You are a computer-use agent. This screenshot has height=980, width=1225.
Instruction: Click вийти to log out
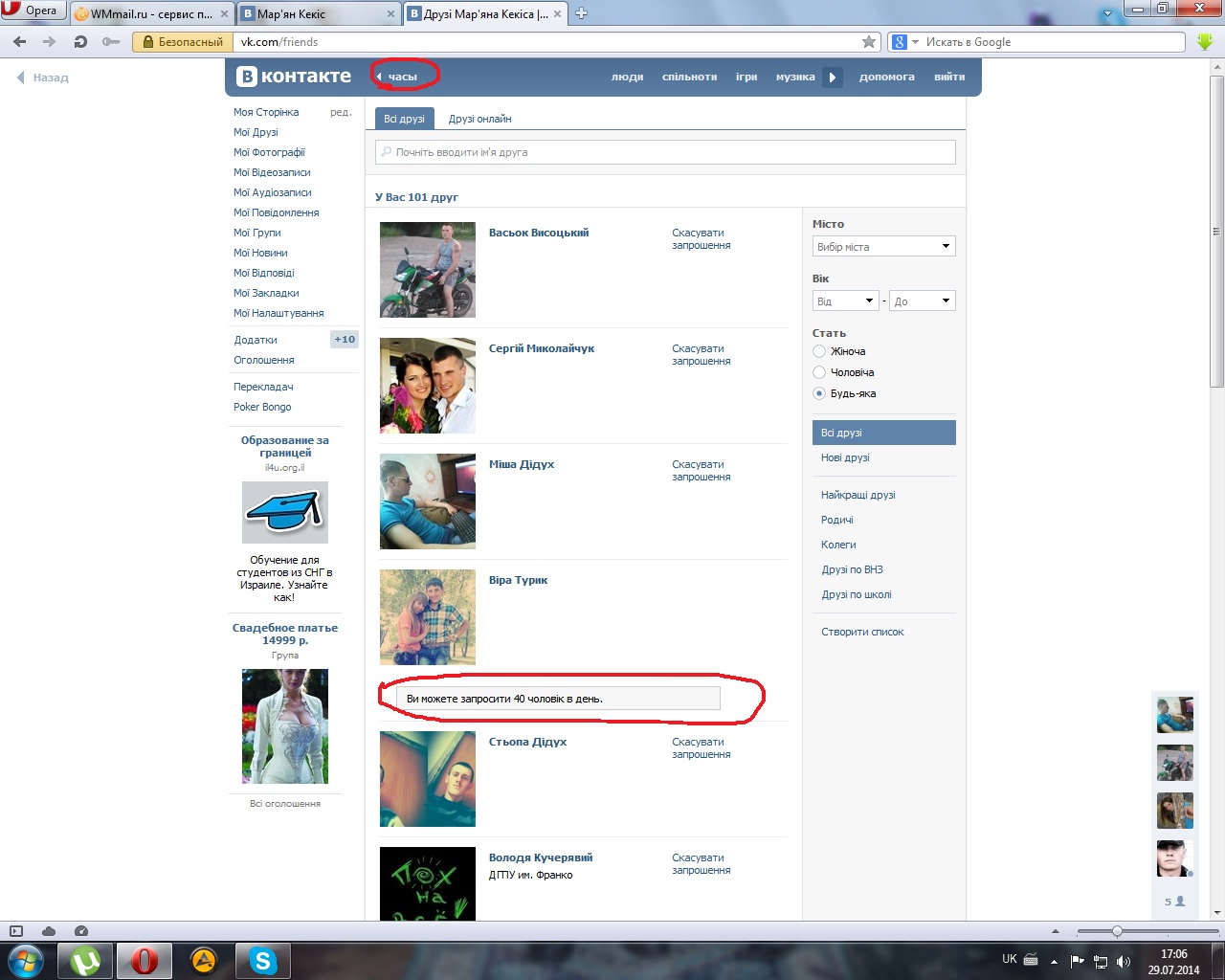pos(949,77)
